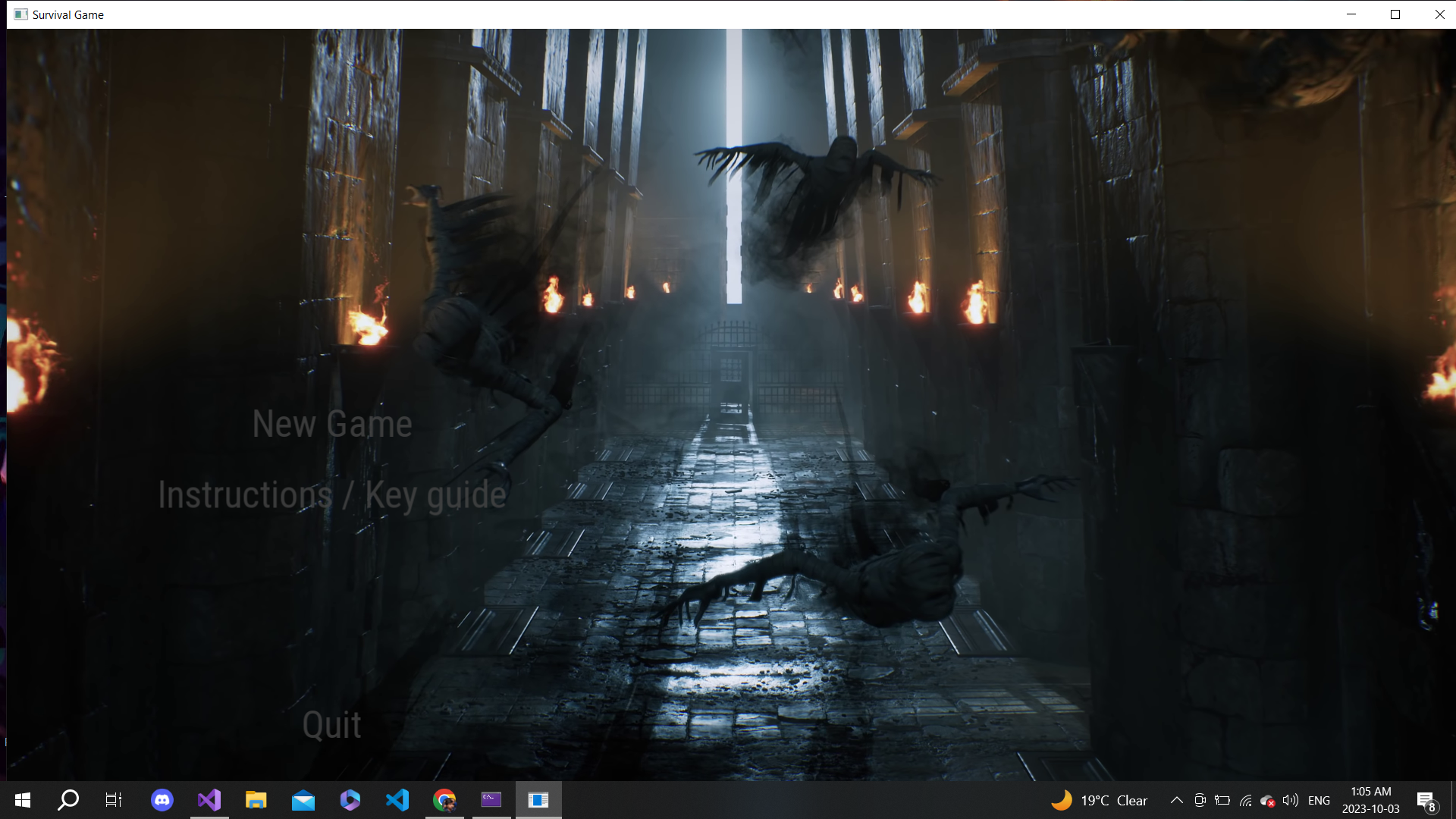Open the Windows Start menu
The height and width of the screenshot is (819, 1456).
[x=23, y=800]
